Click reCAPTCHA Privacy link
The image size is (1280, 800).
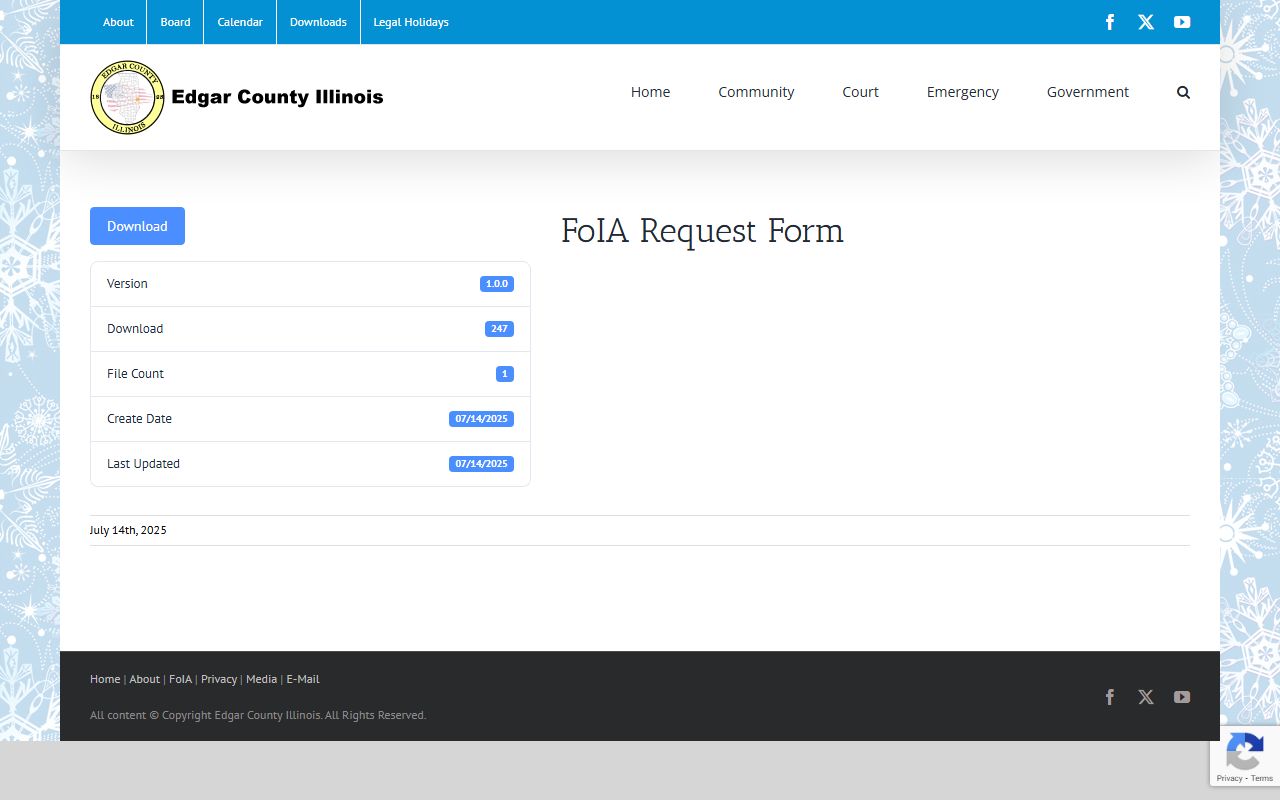(1228, 778)
